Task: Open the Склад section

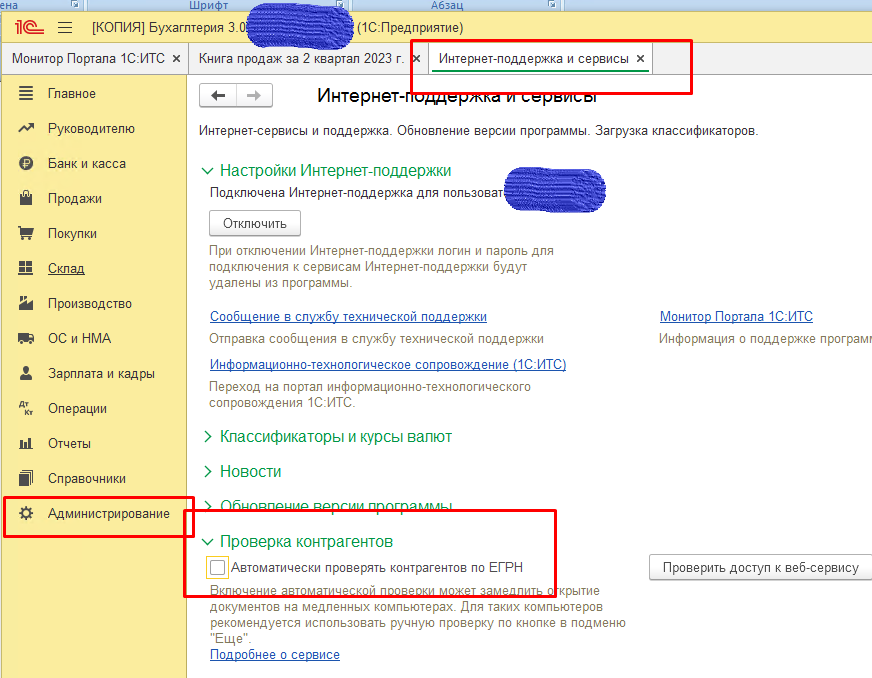Action: pos(66,268)
